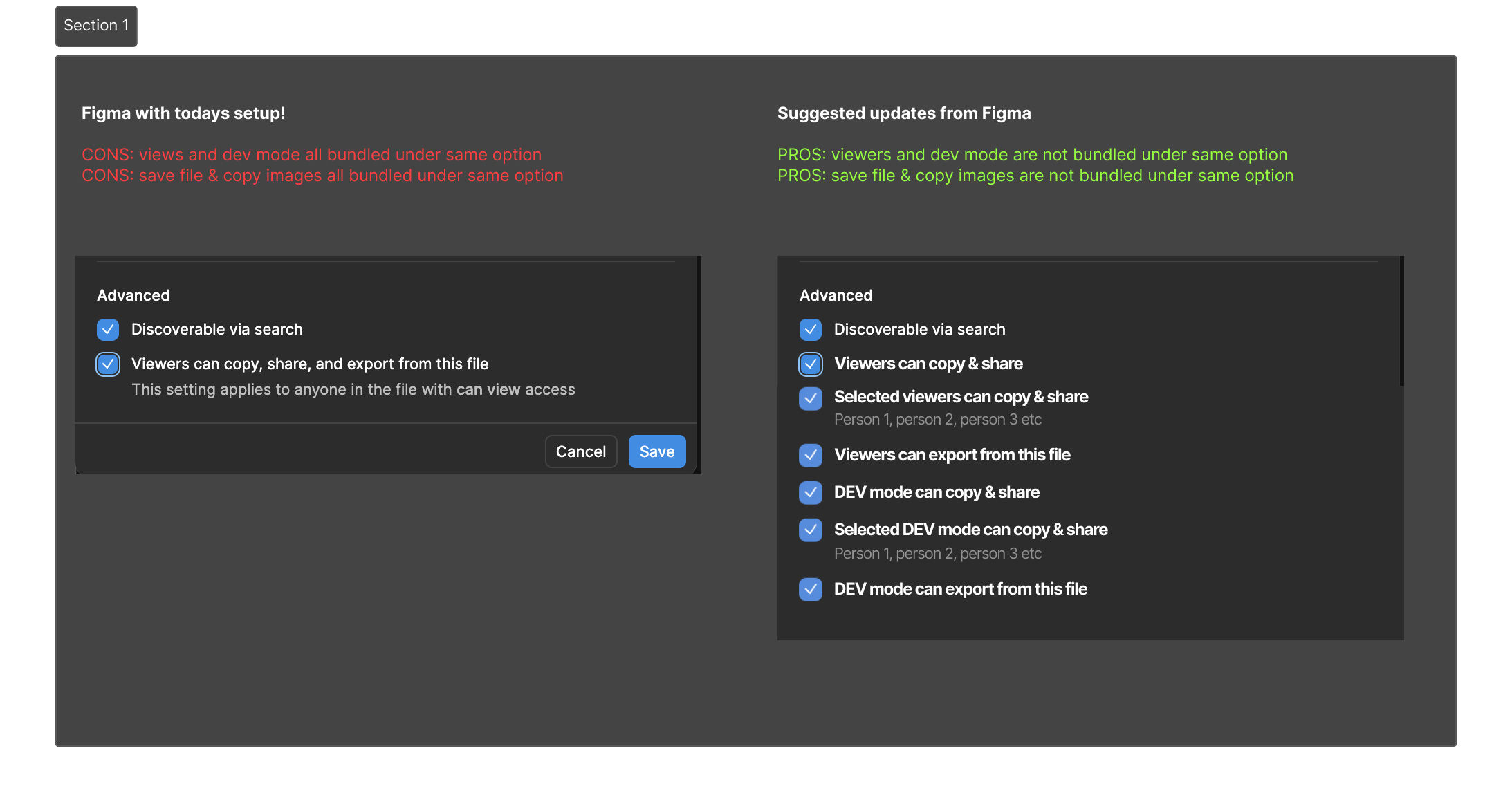Toggle Selected viewers can copy & share checkbox
Image resolution: width=1512 pixels, height=802 pixels.
pos(811,398)
